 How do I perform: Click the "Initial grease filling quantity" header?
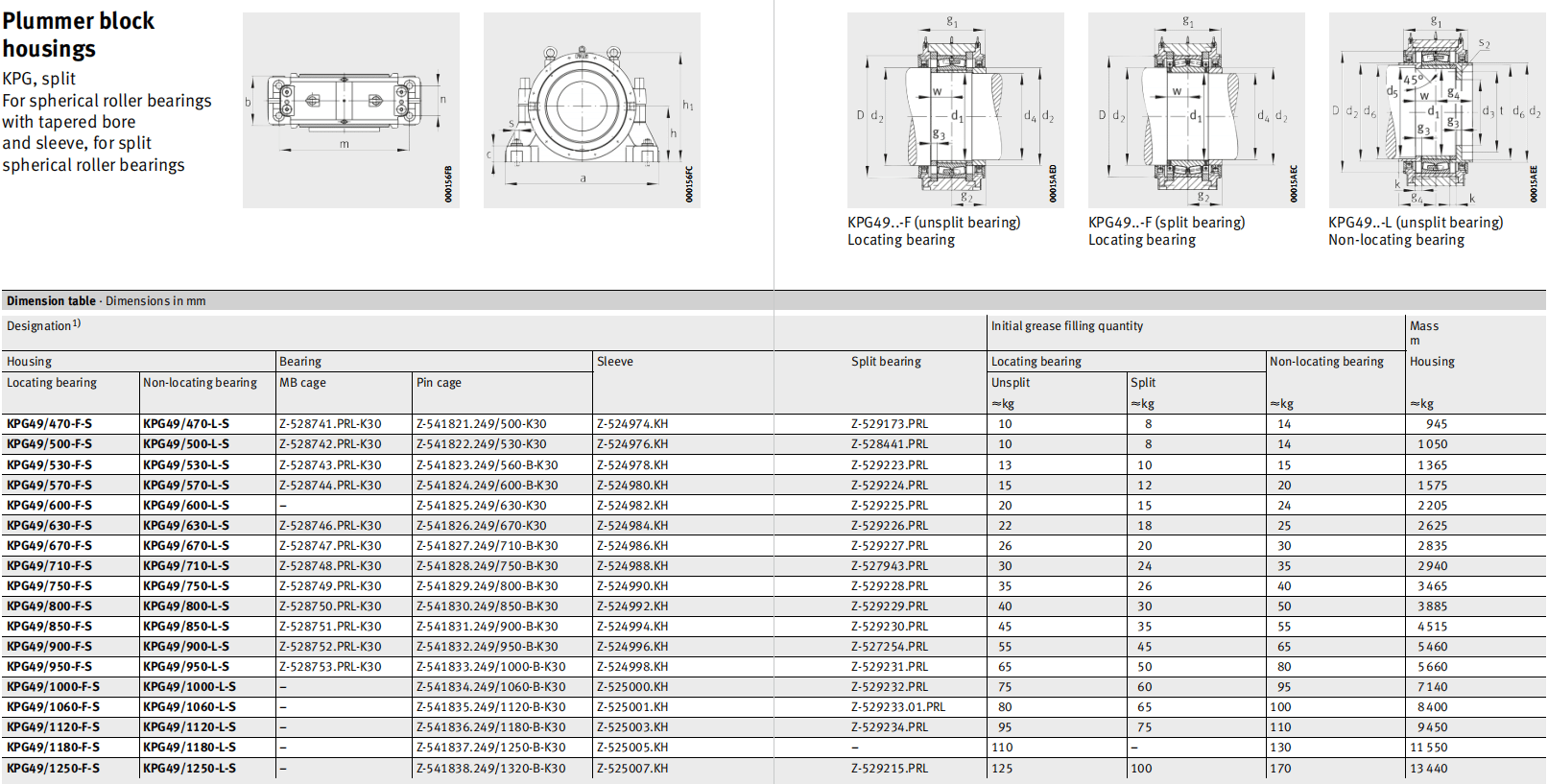pyautogui.click(x=1066, y=326)
